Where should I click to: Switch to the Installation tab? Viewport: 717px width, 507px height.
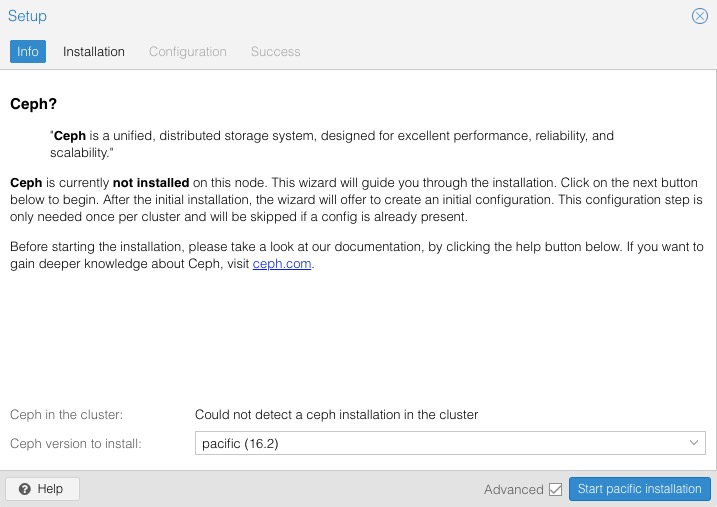[94, 51]
